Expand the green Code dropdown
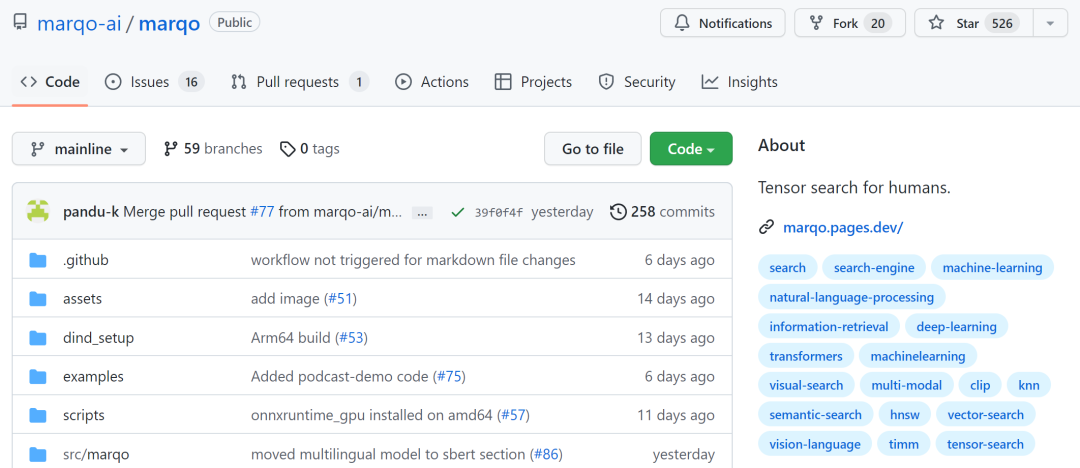Image resolution: width=1080 pixels, height=468 pixels. coord(691,149)
